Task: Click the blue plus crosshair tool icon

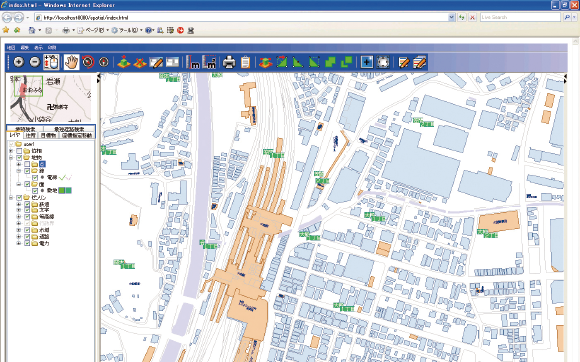Action: tap(367, 62)
